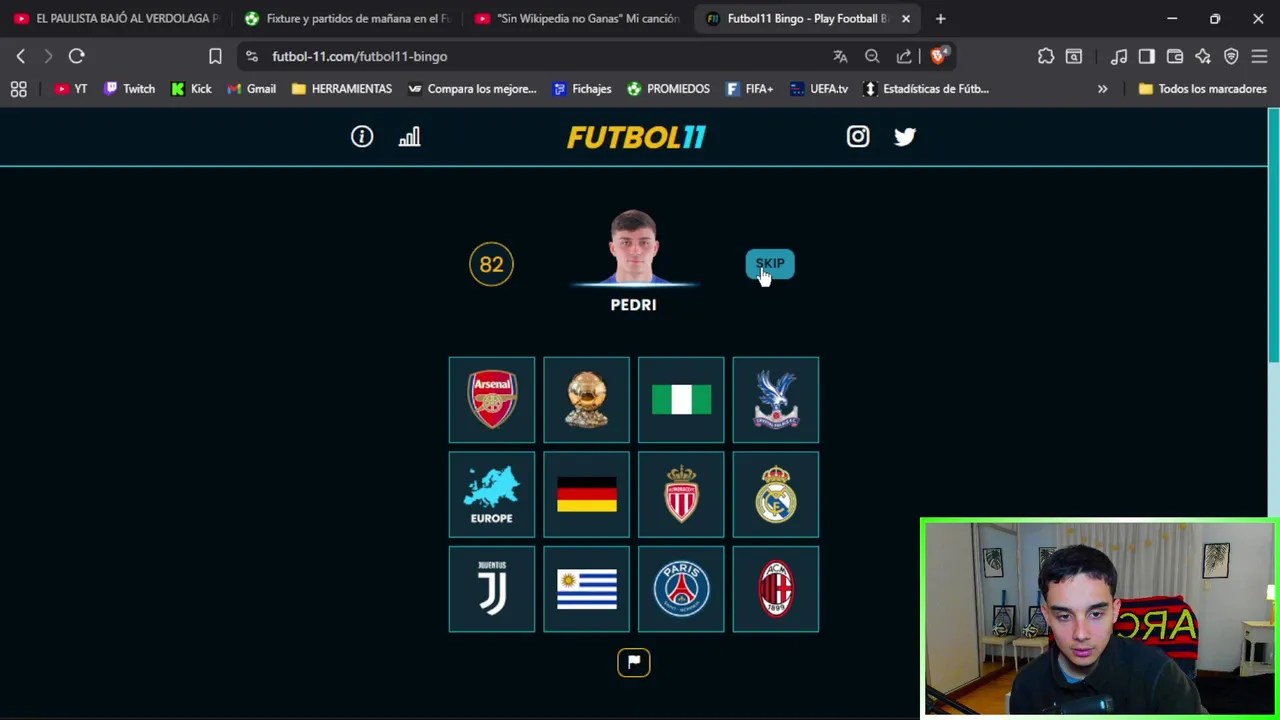The height and width of the screenshot is (720, 1280).
Task: Select the Real Madrid crest tile
Action: (776, 495)
